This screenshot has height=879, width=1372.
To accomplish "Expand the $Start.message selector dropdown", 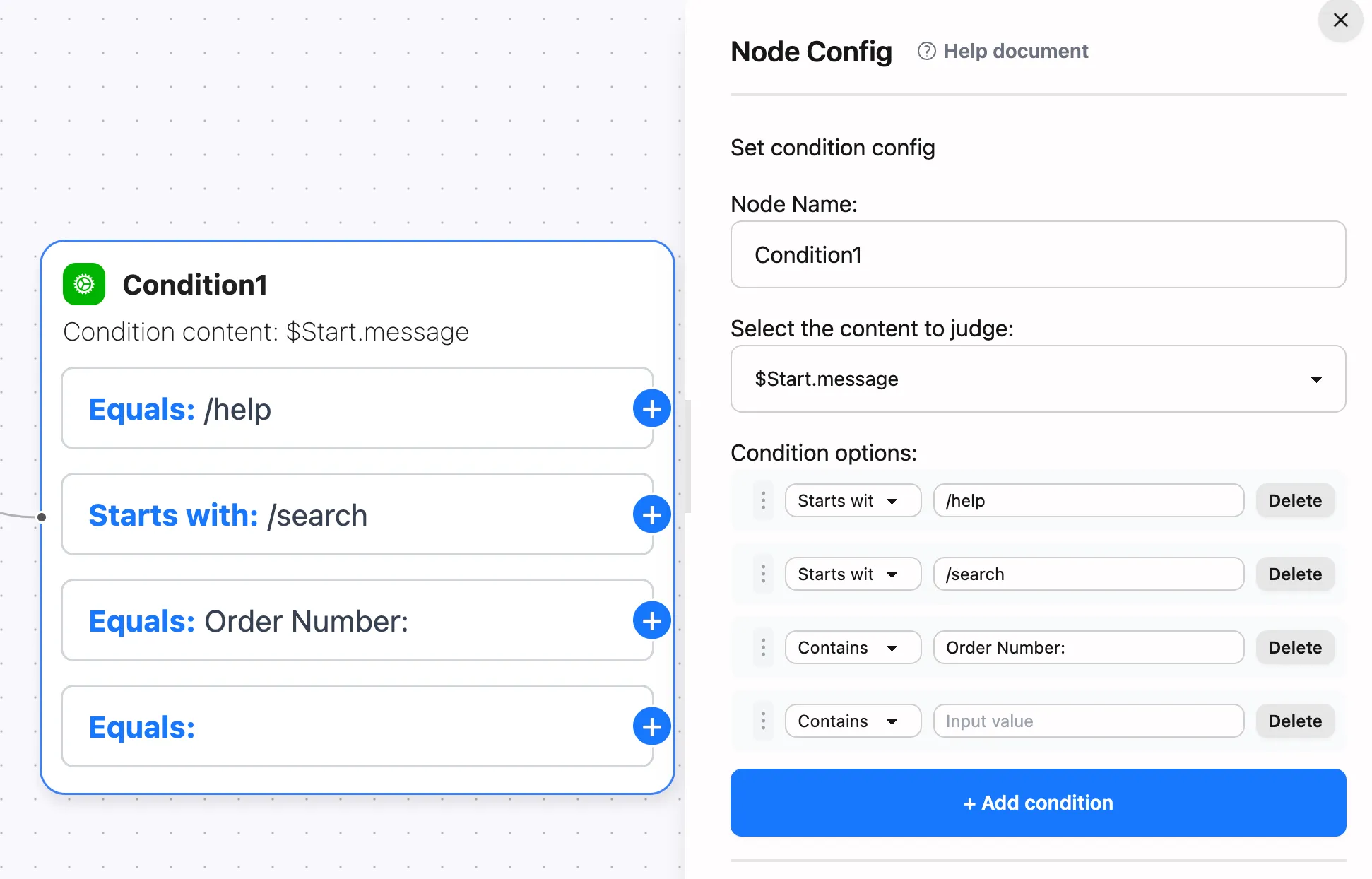I will tap(1318, 378).
